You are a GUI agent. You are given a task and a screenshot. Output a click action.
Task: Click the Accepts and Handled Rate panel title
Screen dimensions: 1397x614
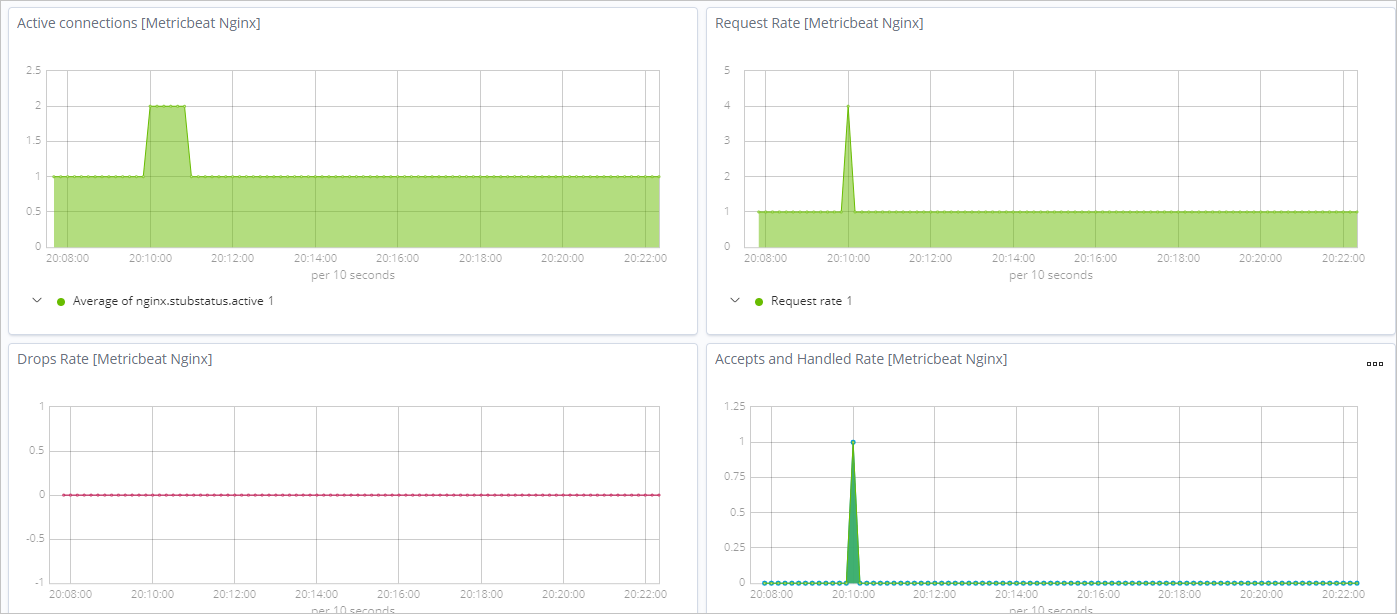pos(861,359)
